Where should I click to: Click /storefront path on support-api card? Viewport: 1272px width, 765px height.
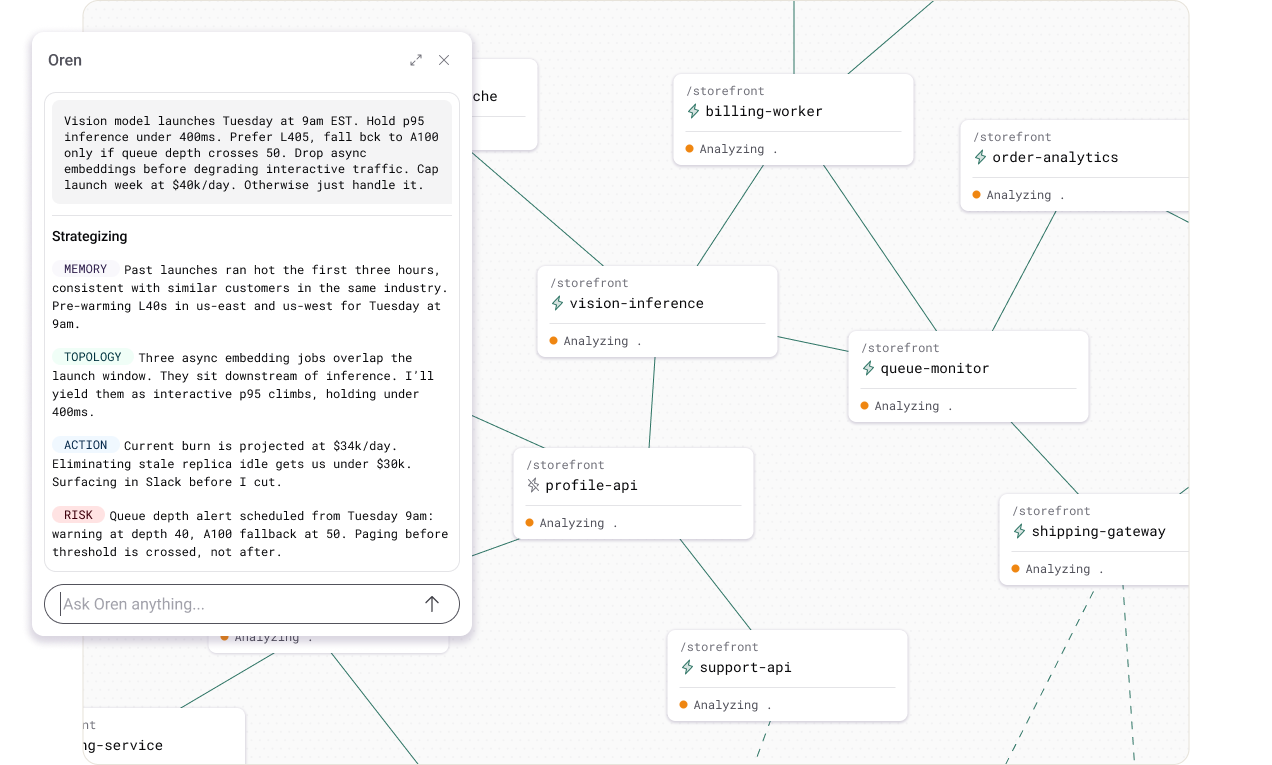tap(719, 647)
